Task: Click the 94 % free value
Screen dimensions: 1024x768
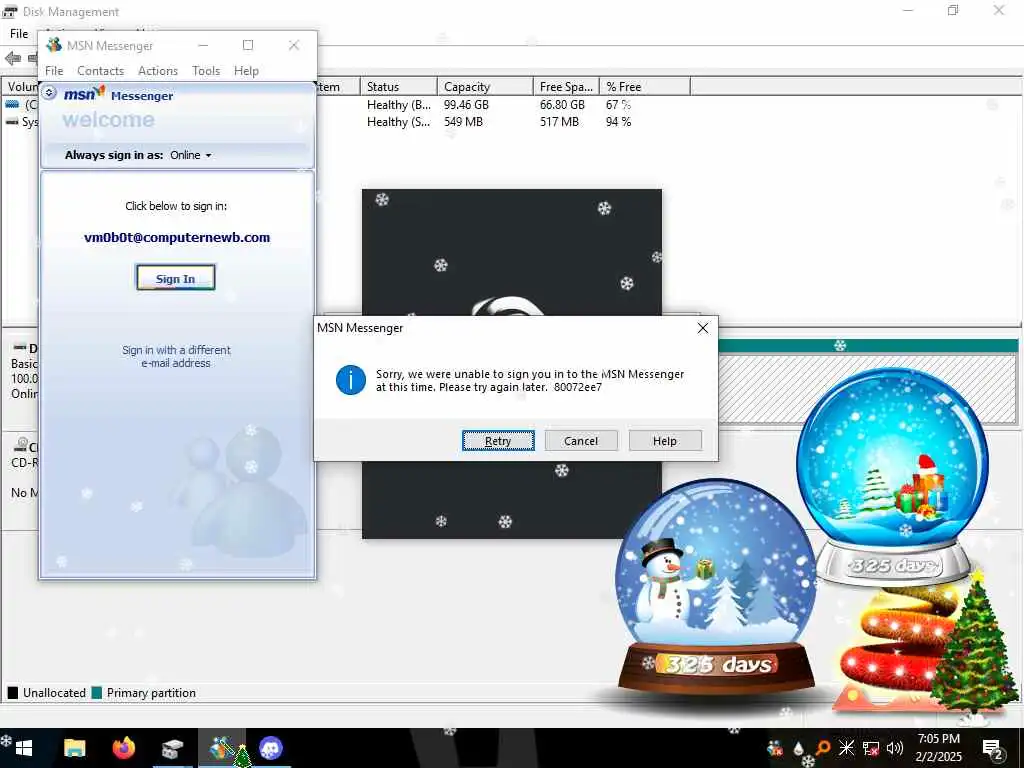Action: point(618,121)
